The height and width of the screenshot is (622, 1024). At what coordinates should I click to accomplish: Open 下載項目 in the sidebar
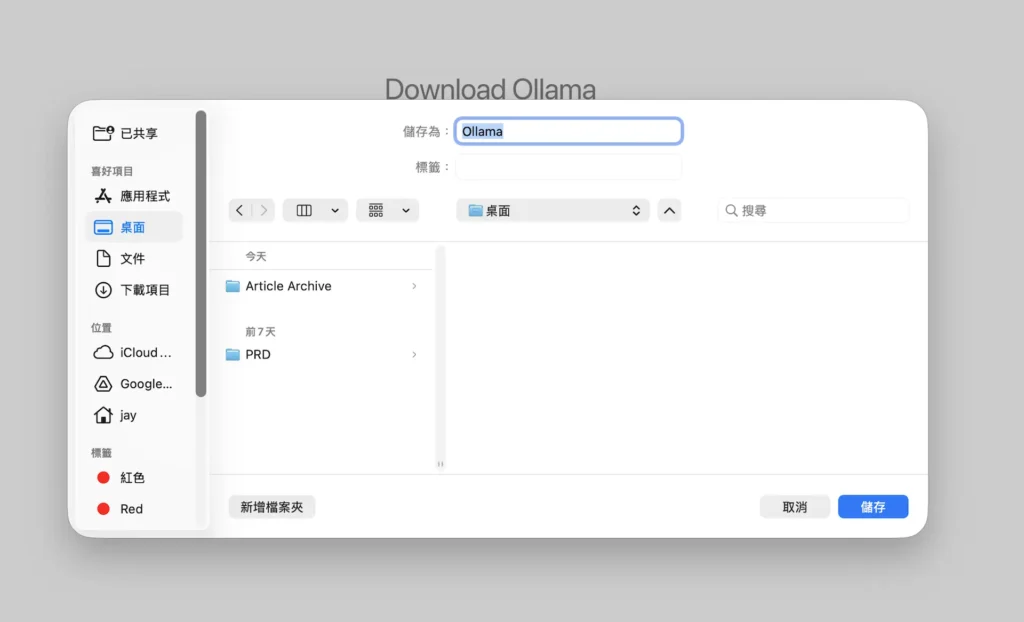pos(133,290)
